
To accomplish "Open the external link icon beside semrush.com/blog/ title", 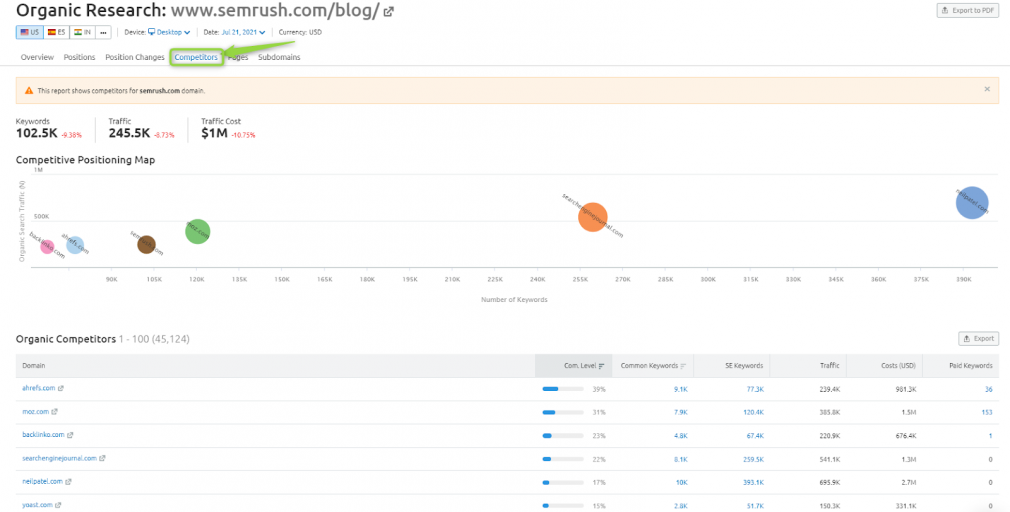I will (x=388, y=12).
